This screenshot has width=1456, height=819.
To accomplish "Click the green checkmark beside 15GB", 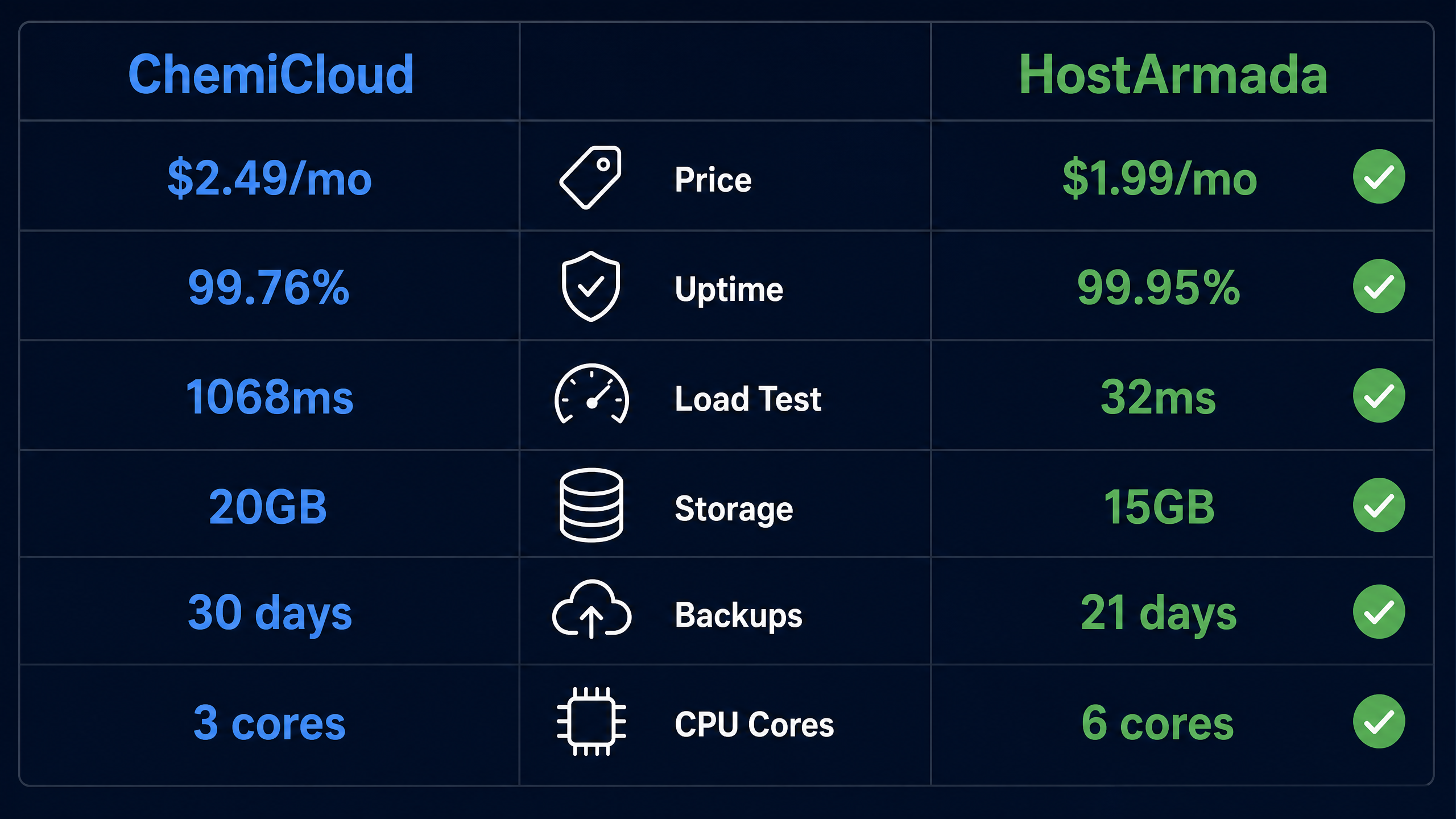I will (x=1379, y=505).
